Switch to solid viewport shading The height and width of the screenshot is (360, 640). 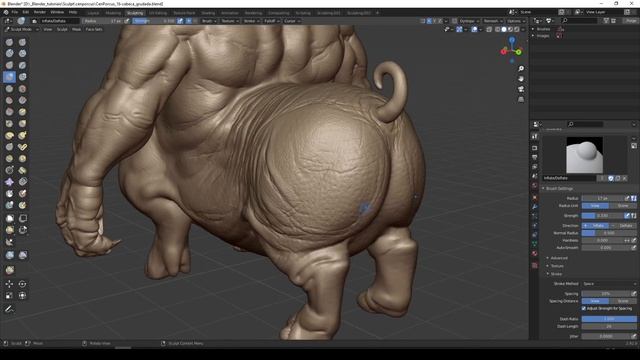[x=504, y=29]
